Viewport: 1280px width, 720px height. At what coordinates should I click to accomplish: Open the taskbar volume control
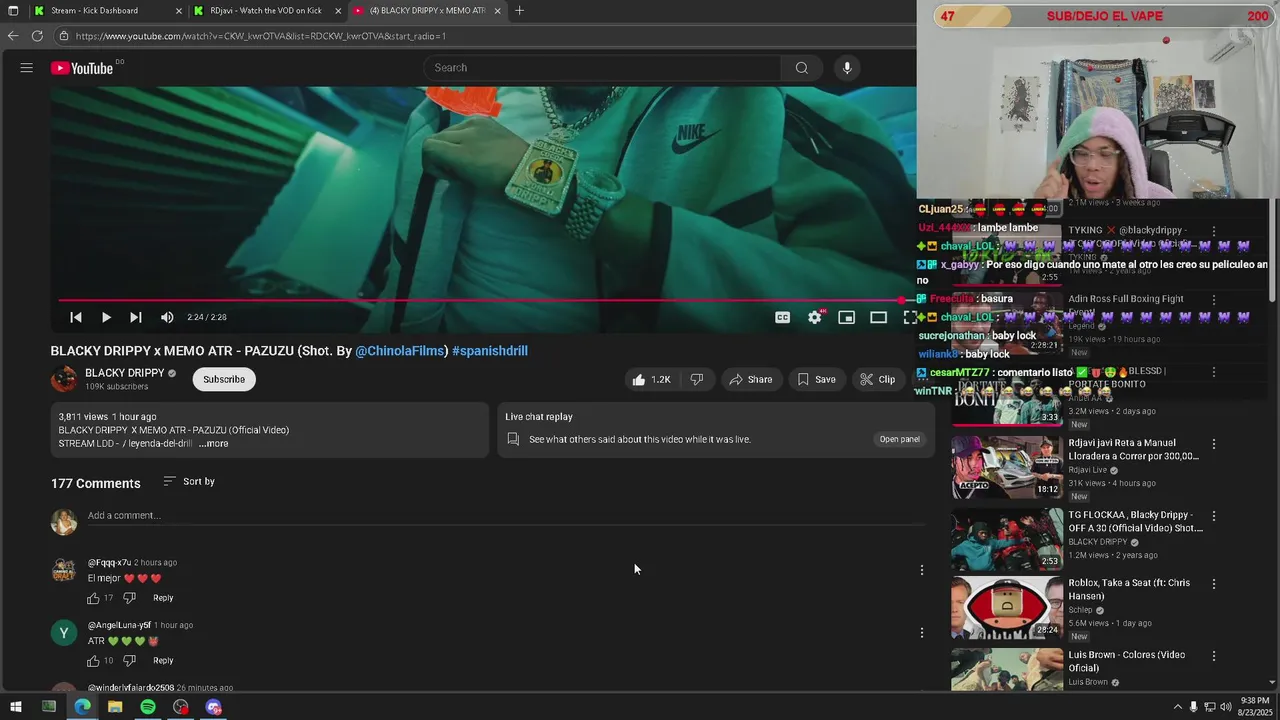click(1226, 707)
